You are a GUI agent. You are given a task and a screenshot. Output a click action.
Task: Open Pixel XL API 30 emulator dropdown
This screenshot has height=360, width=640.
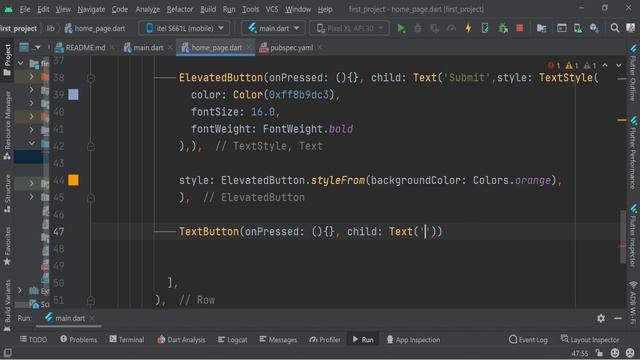pos(349,28)
